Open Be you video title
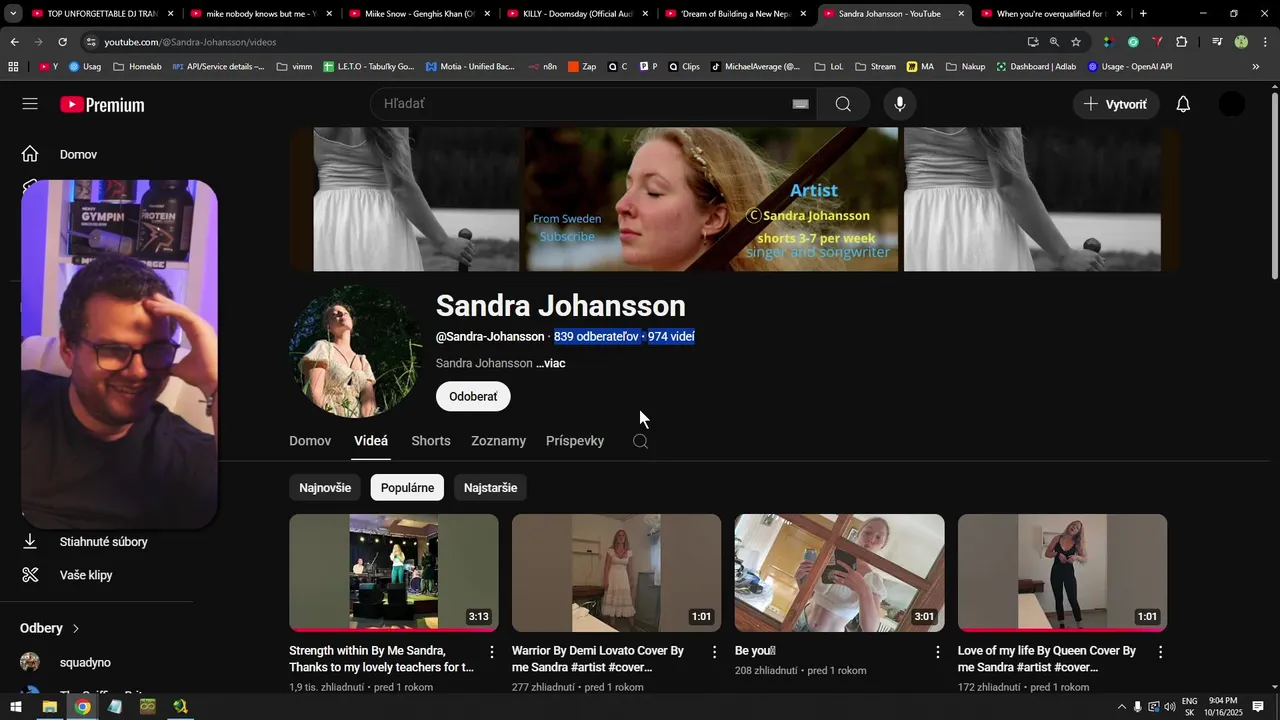The width and height of the screenshot is (1280, 720). click(755, 651)
